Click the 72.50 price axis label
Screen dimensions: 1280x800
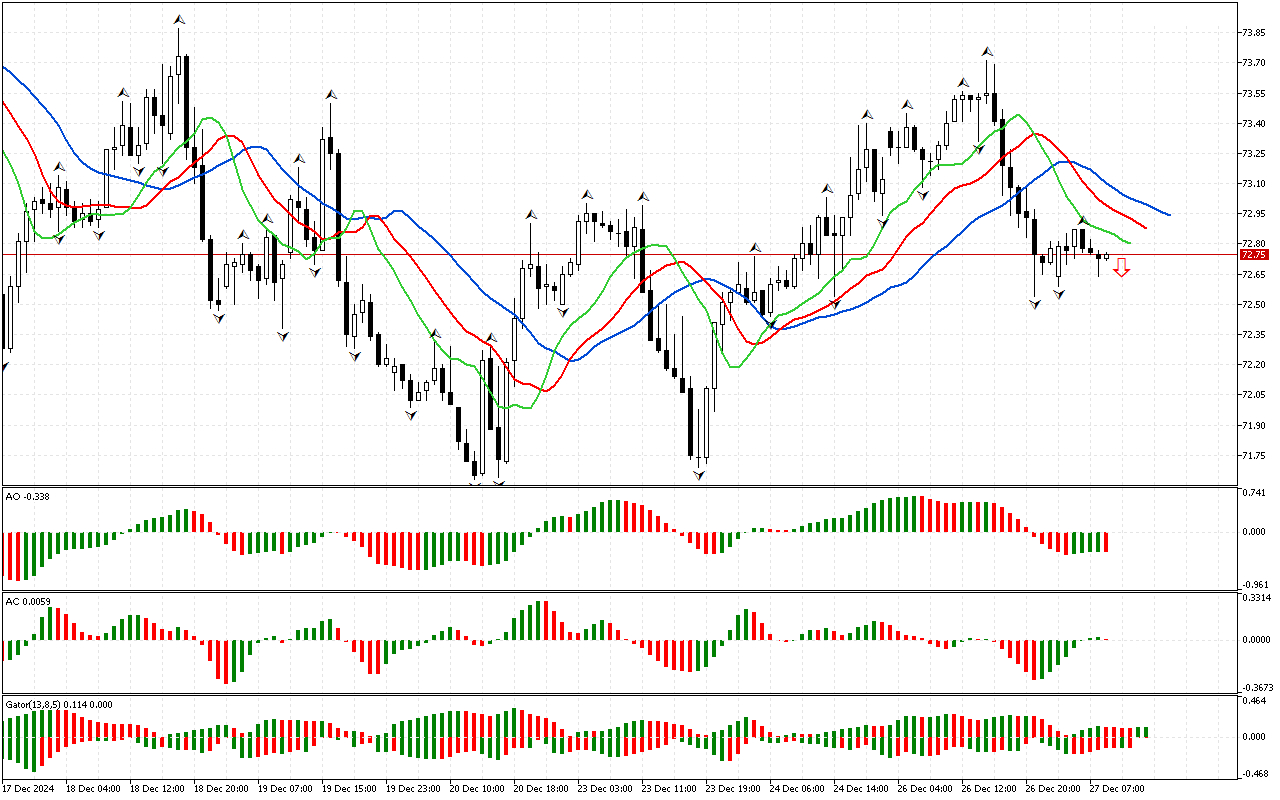point(1253,304)
